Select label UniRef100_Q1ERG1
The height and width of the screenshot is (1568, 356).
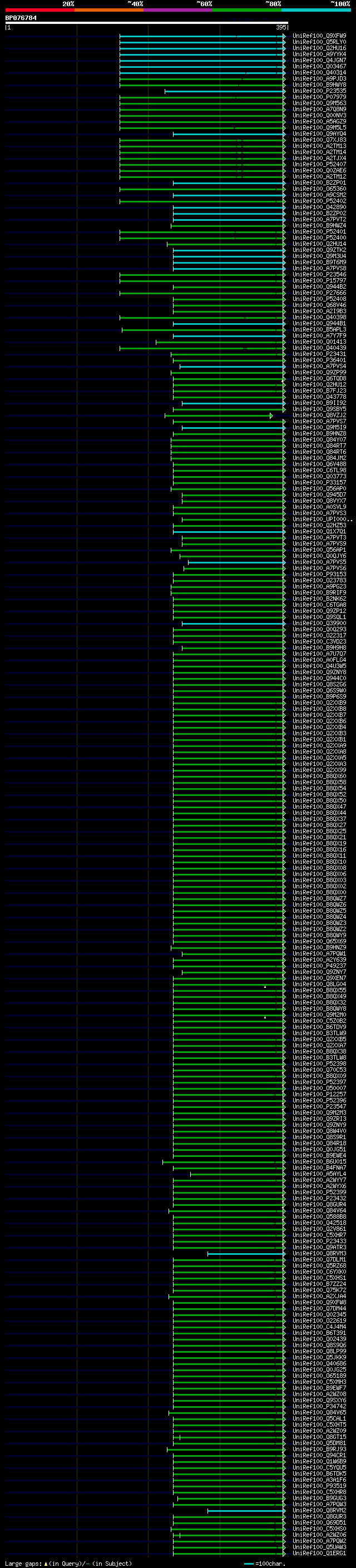[x=319, y=1554]
